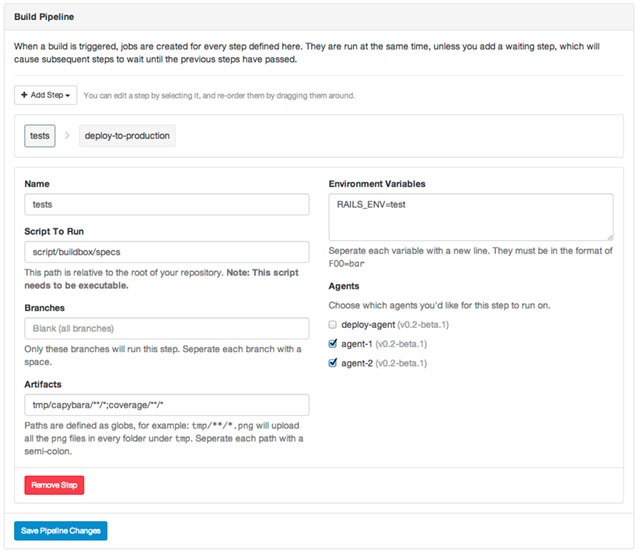Screen dimensions: 640x554
Task: Edit the Artifacts glob paths field
Action: coord(167,405)
